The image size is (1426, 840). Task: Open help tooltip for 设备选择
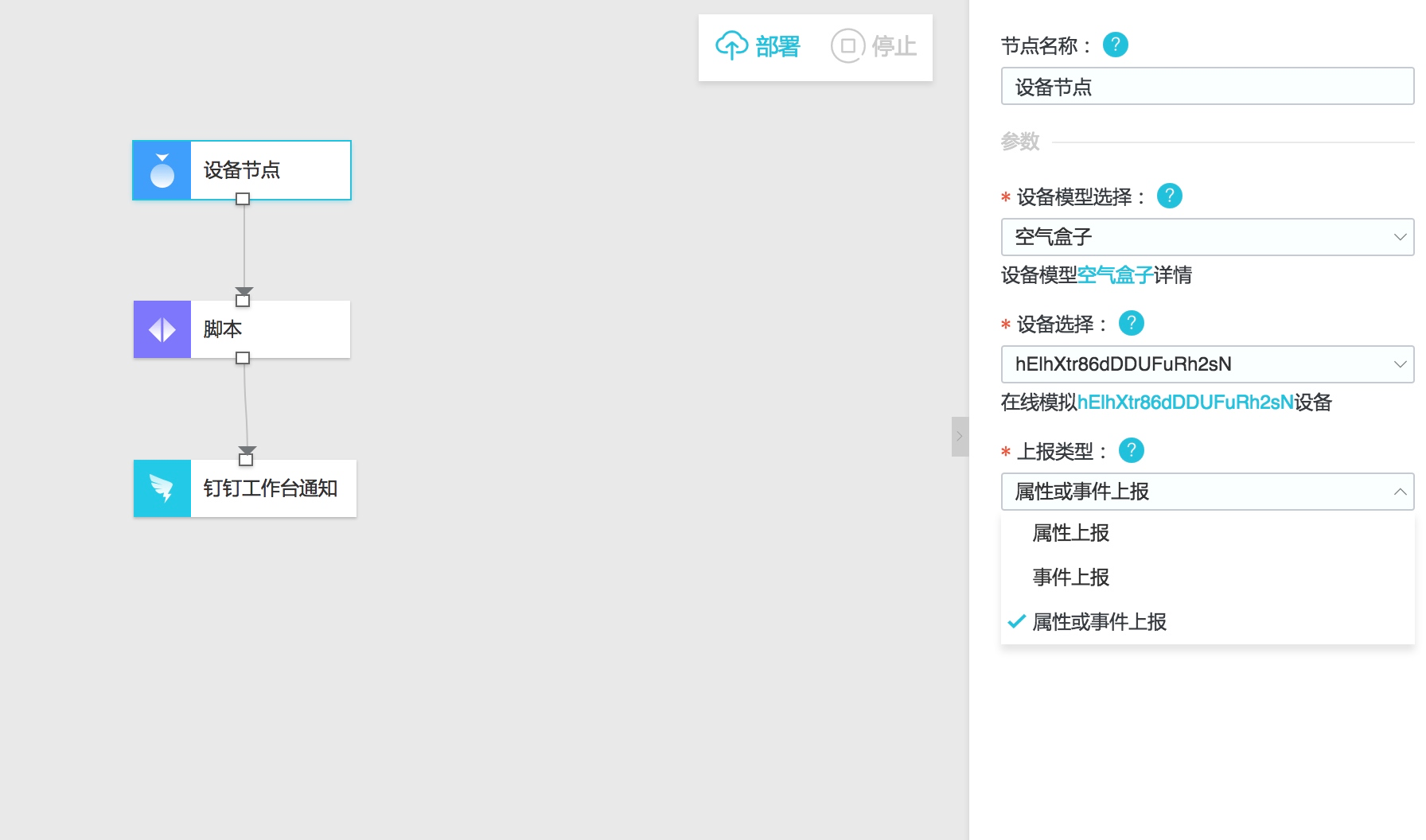pos(1132,323)
